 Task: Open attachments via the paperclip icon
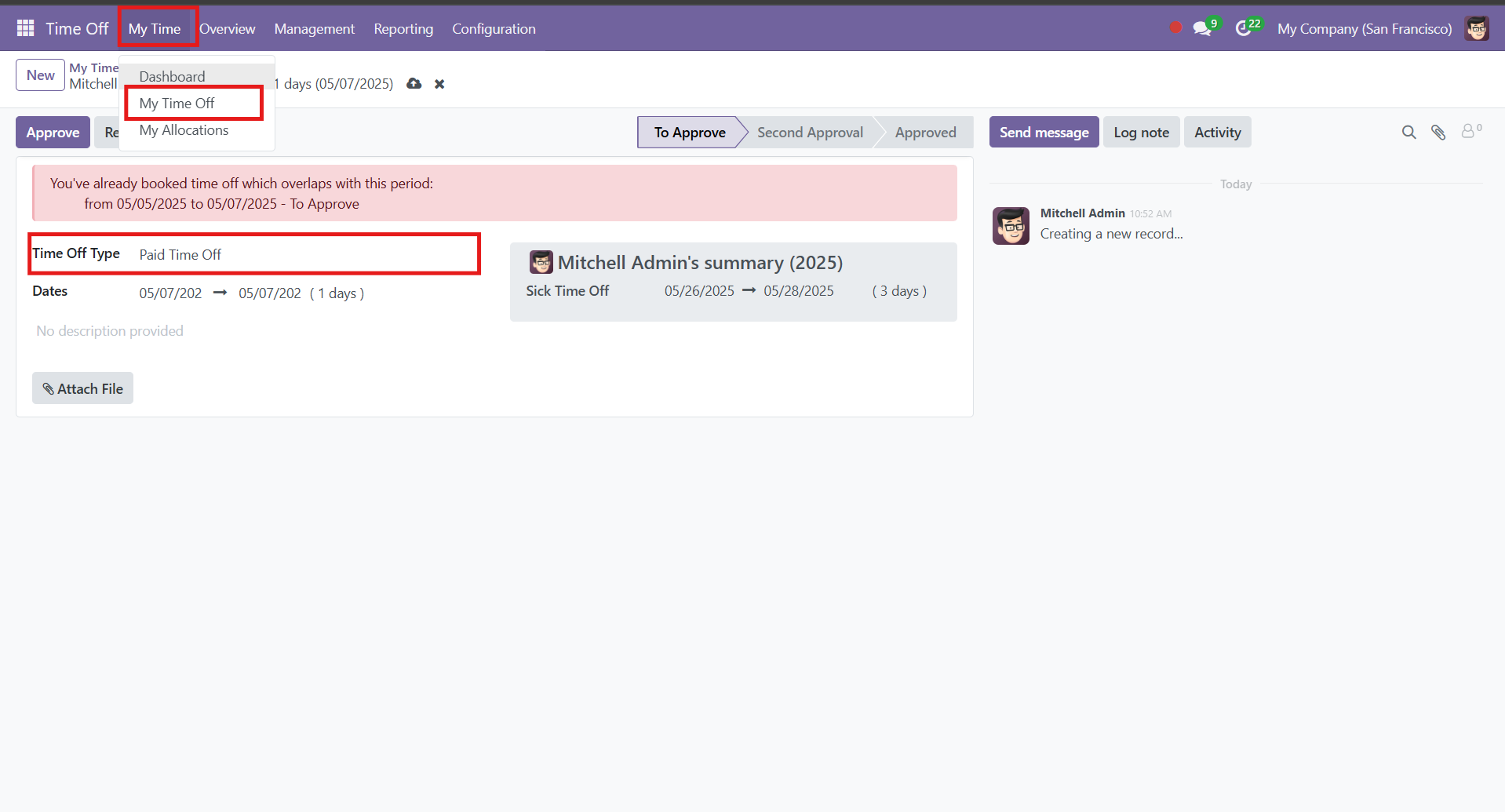(1439, 132)
